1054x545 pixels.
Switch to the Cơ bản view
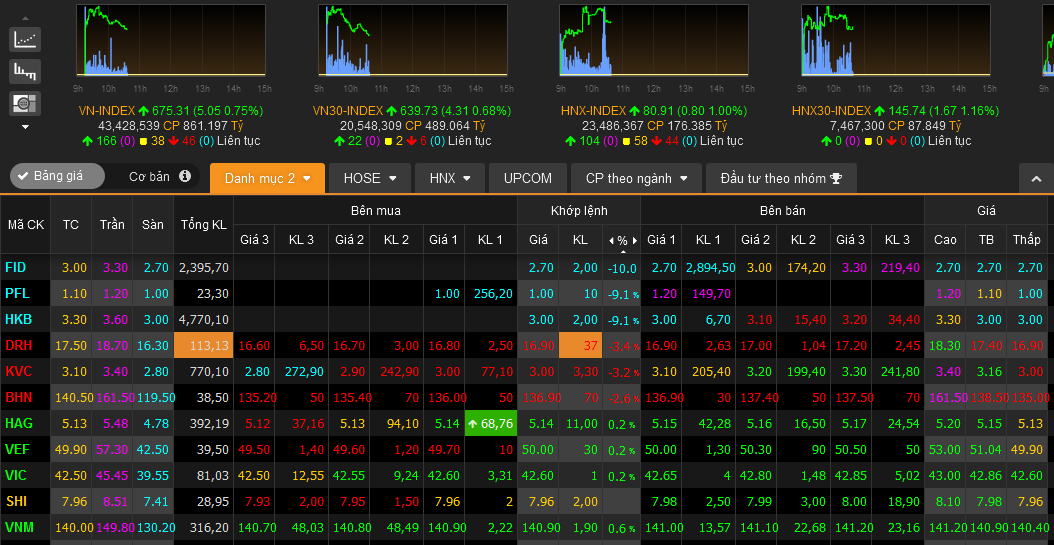[x=149, y=177]
